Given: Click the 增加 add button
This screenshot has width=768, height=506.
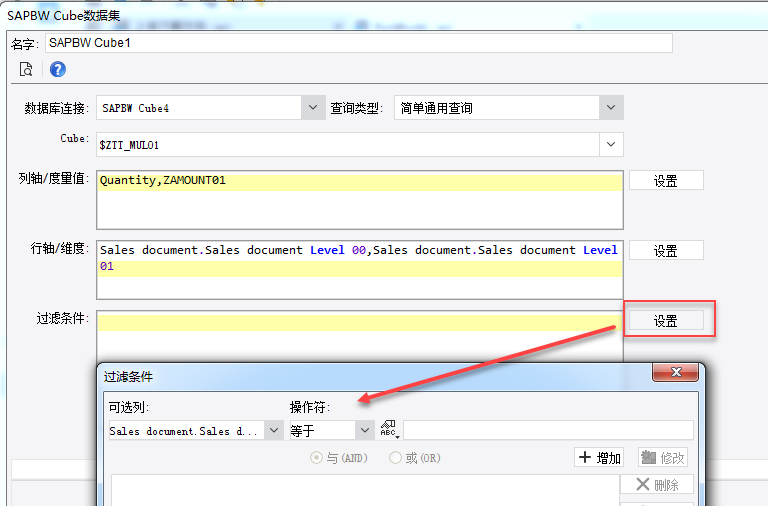Looking at the screenshot, I should pyautogui.click(x=599, y=458).
